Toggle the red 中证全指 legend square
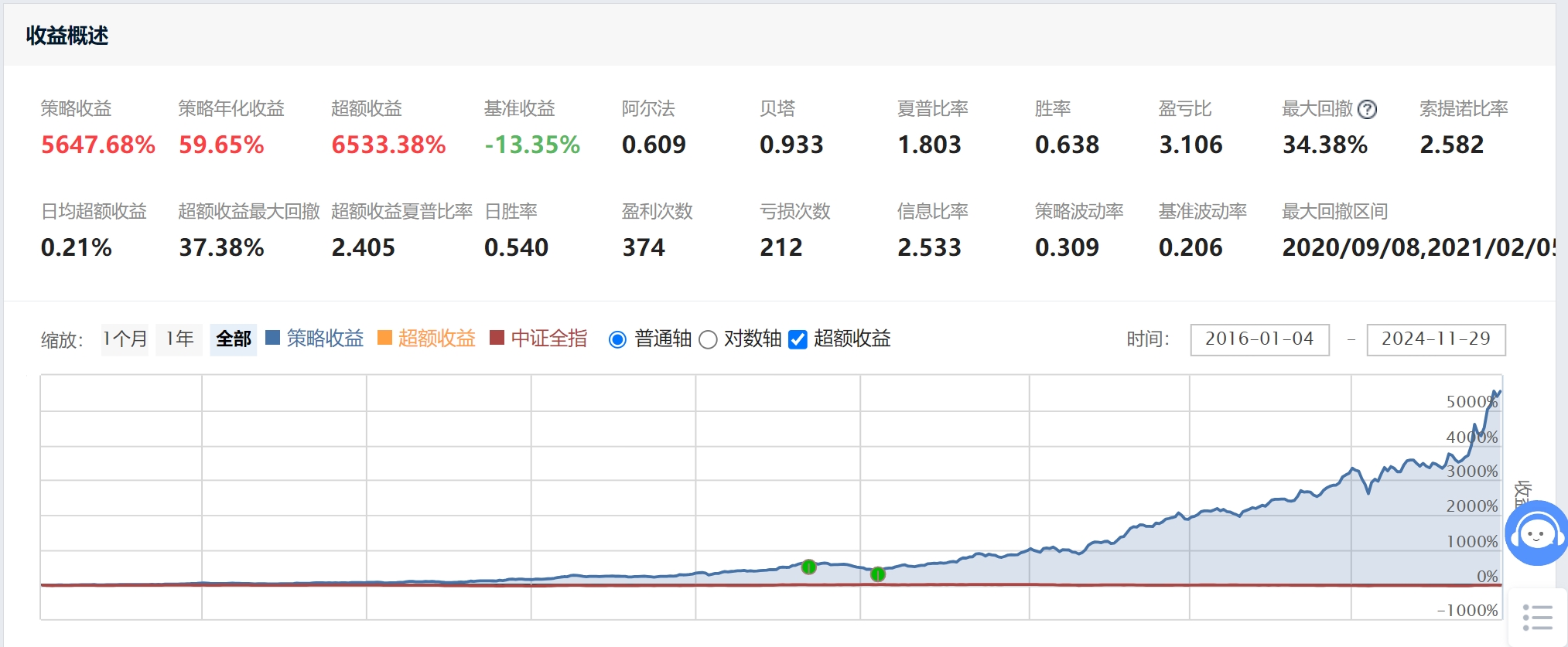This screenshot has height=647, width=1568. tap(497, 338)
